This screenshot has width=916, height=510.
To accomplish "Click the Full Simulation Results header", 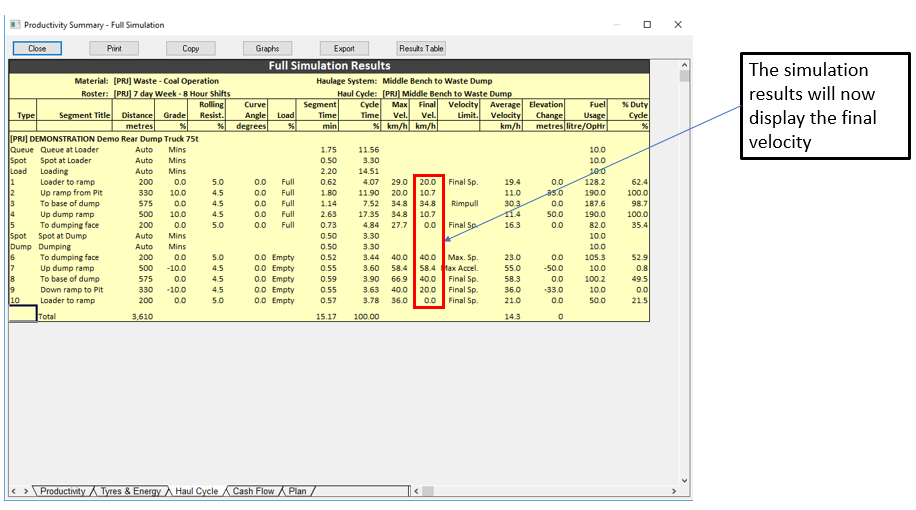I will click(329, 66).
